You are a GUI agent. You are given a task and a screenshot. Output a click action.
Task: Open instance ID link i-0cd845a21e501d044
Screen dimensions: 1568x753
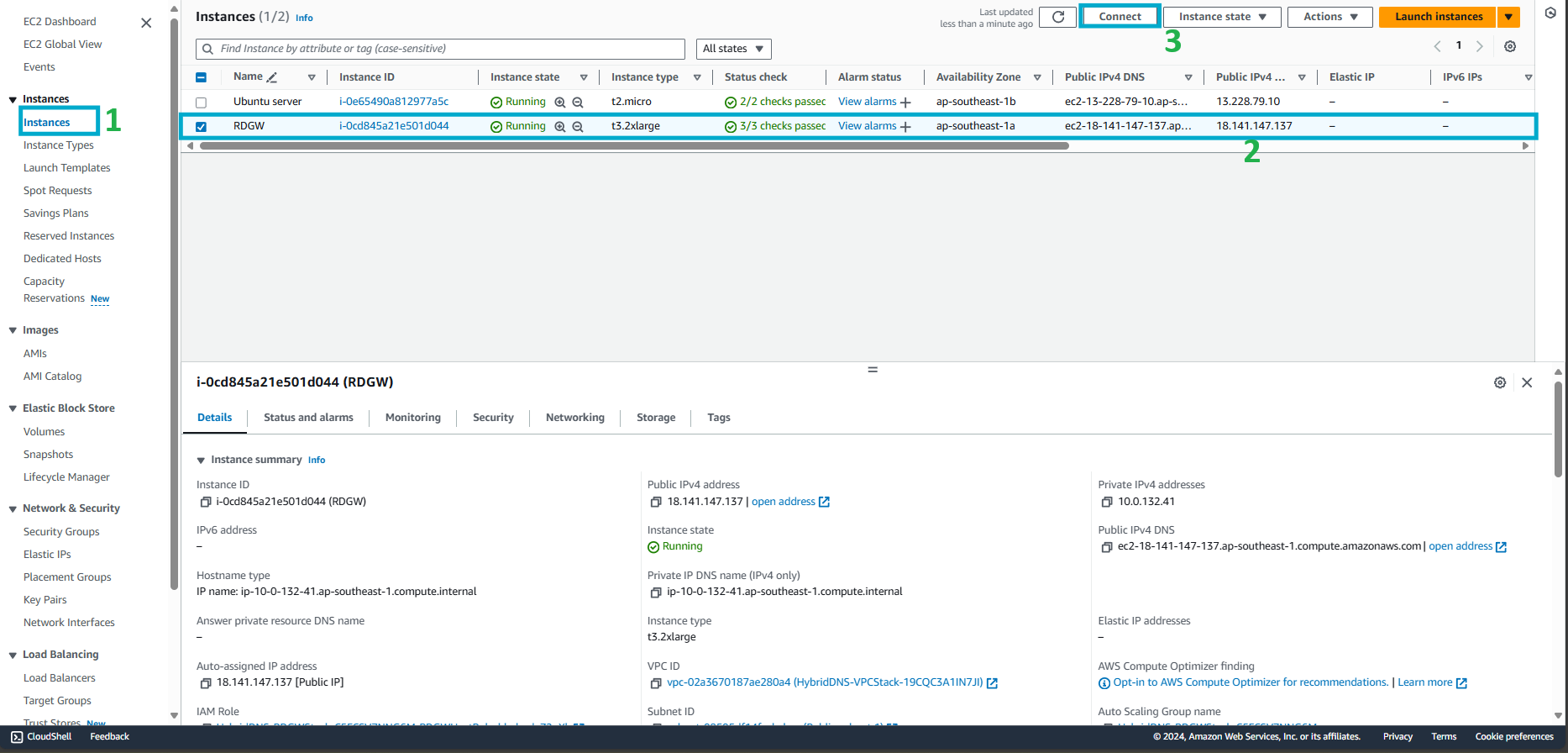394,126
